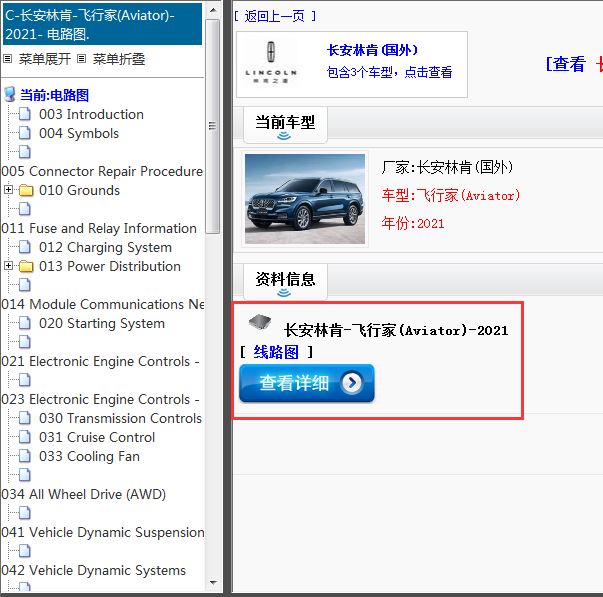Click page icon above 041 Vehicle Dynamic Suspension
Viewport: 603px width, 597px height.
[x=25, y=513]
